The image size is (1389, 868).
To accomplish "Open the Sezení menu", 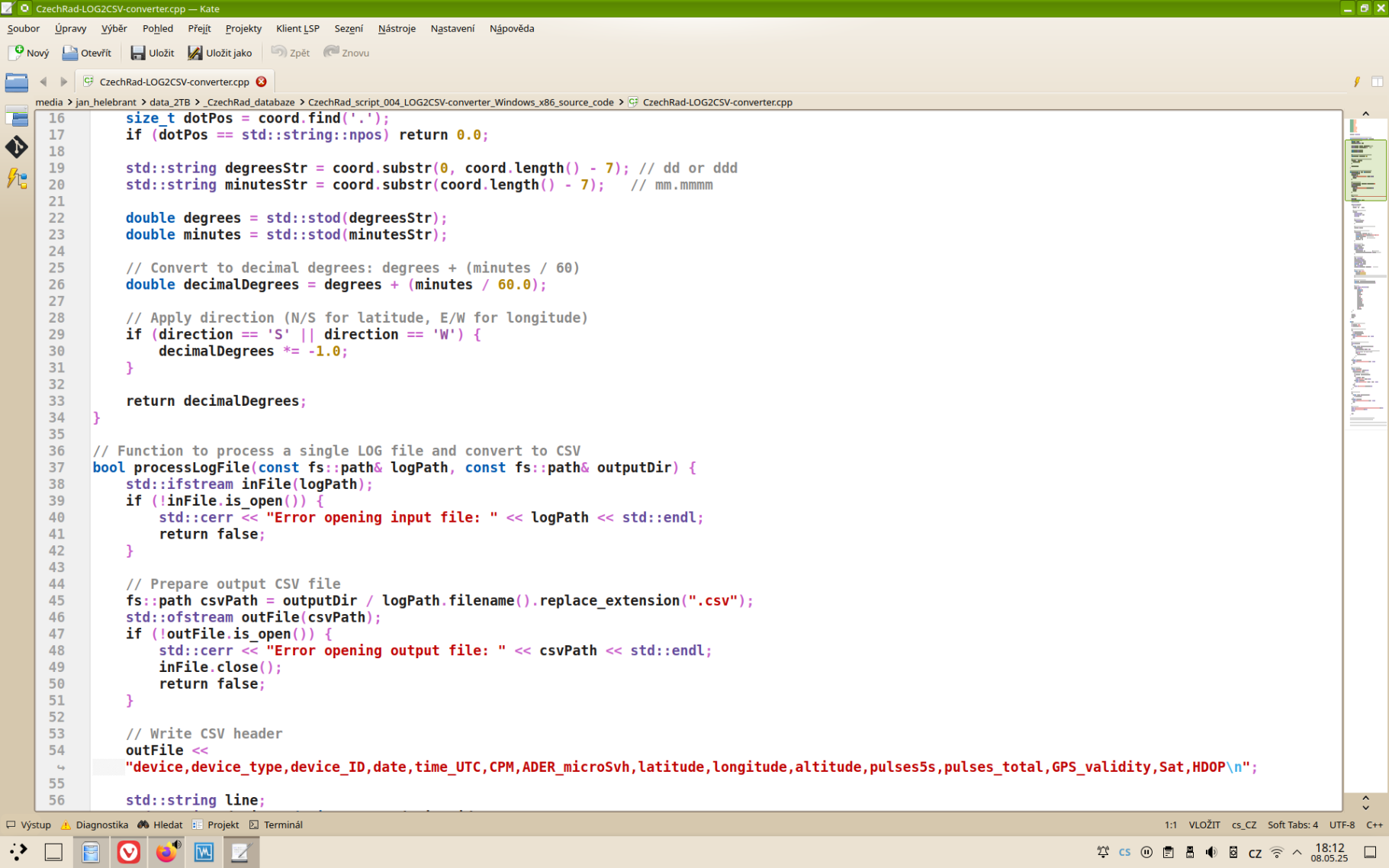I will (349, 28).
